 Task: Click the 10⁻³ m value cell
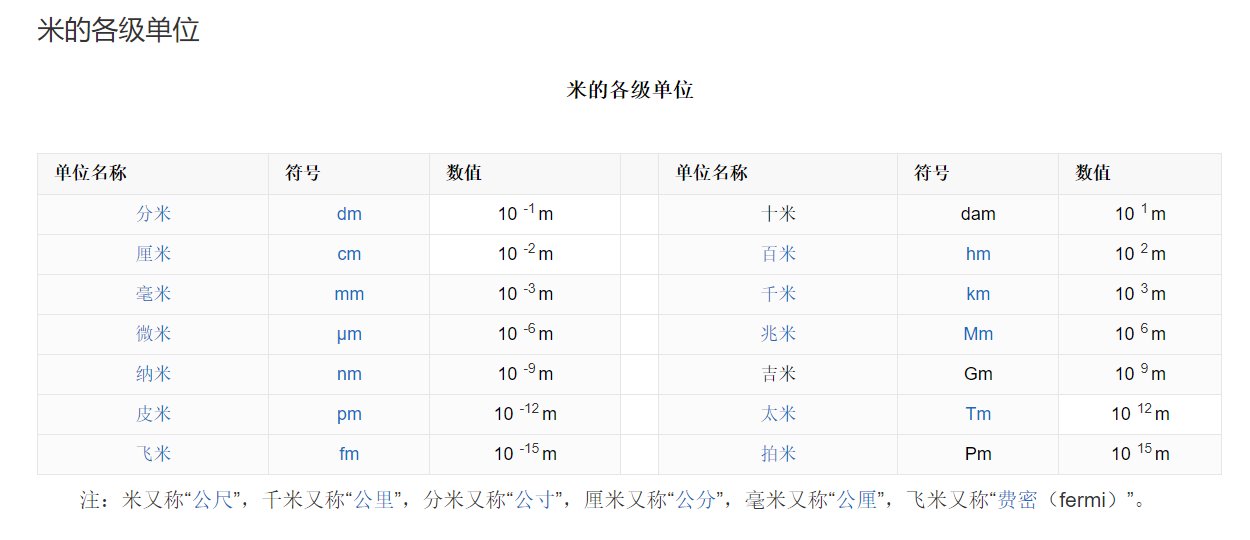pyautogui.click(x=525, y=294)
